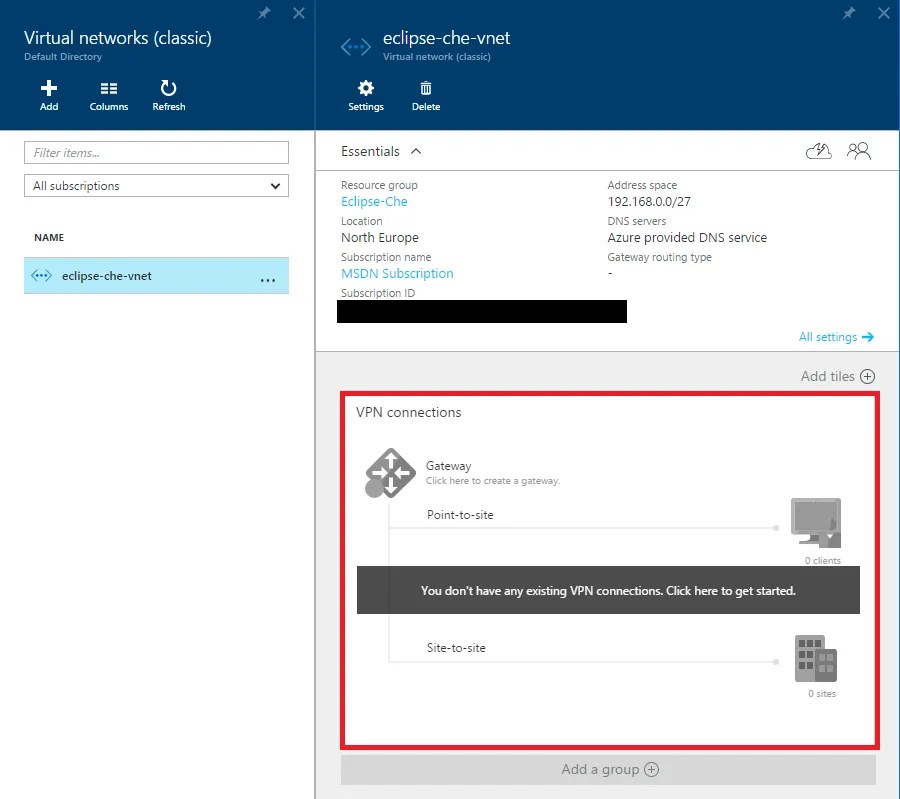This screenshot has height=799, width=900.
Task: Click the Site-to-site label
Action: coord(456,648)
